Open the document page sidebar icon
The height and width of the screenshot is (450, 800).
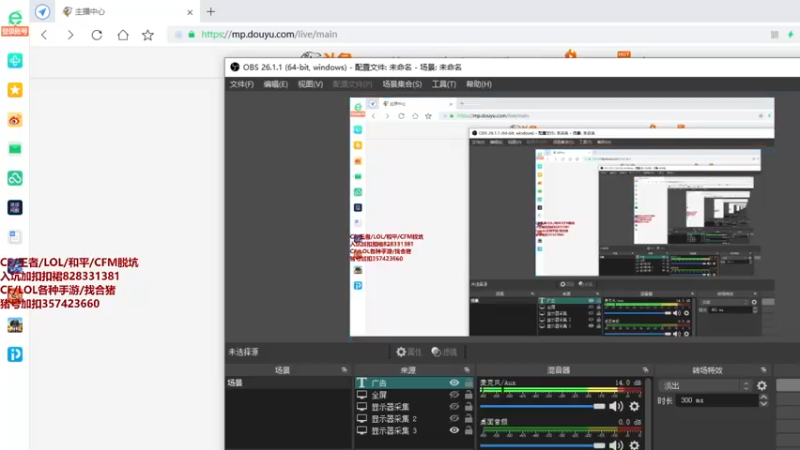coord(15,237)
